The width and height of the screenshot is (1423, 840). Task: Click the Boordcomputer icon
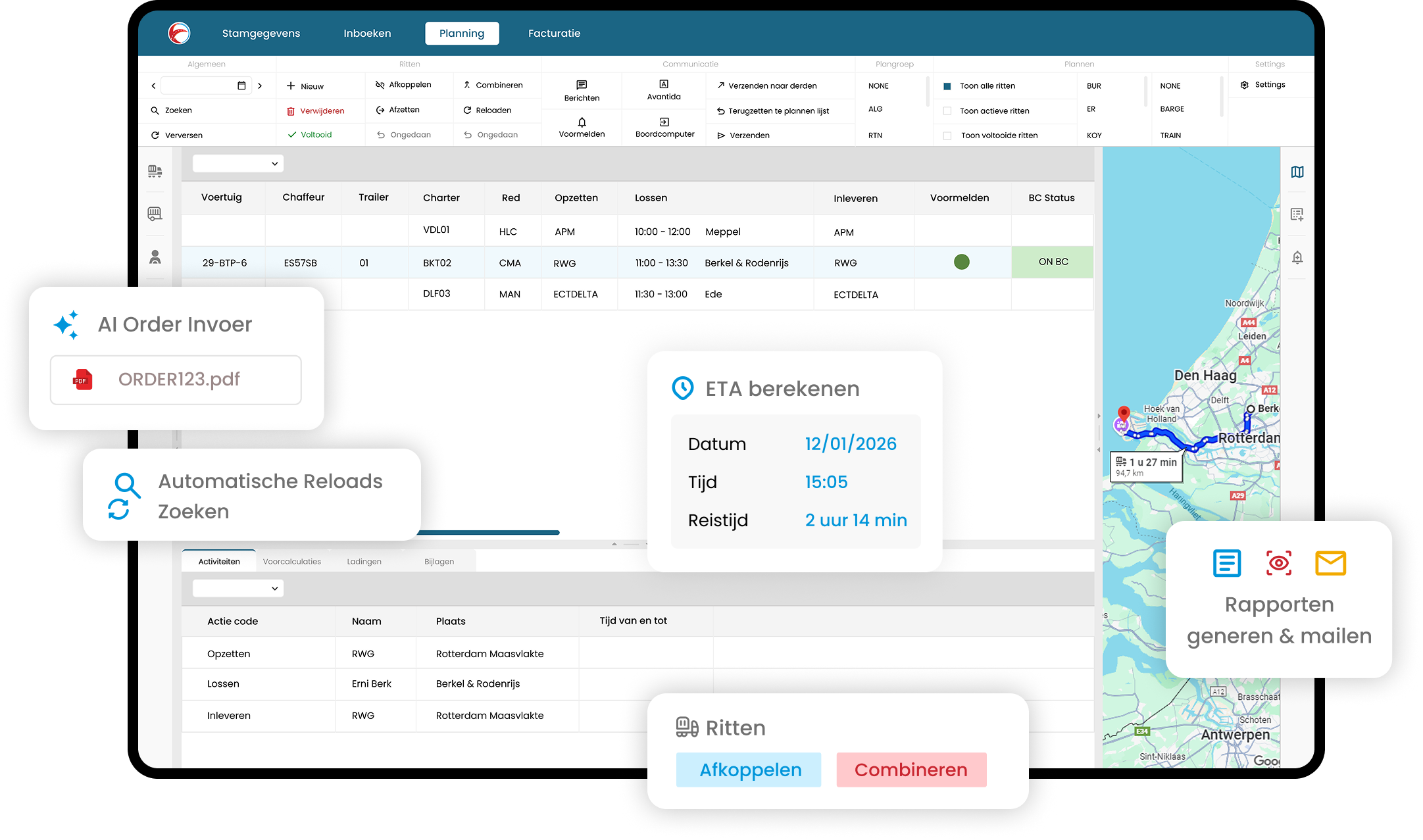point(664,122)
